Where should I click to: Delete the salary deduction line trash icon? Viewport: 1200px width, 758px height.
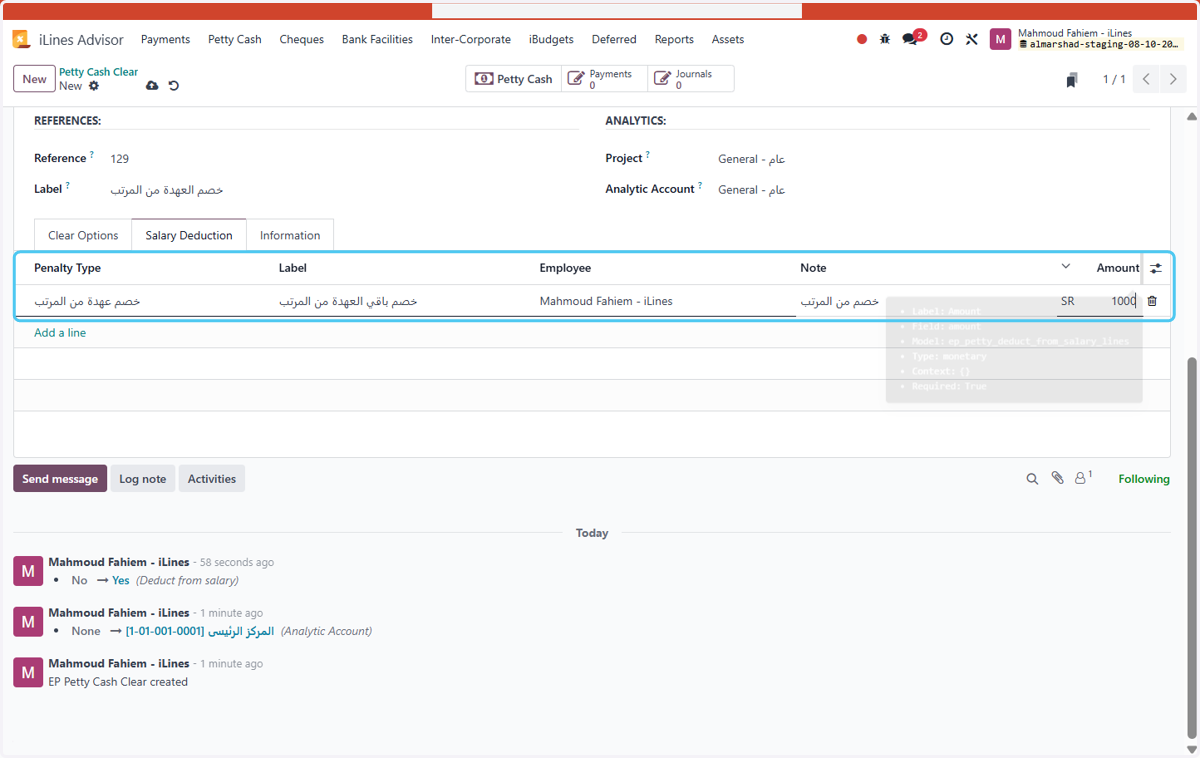[1152, 301]
